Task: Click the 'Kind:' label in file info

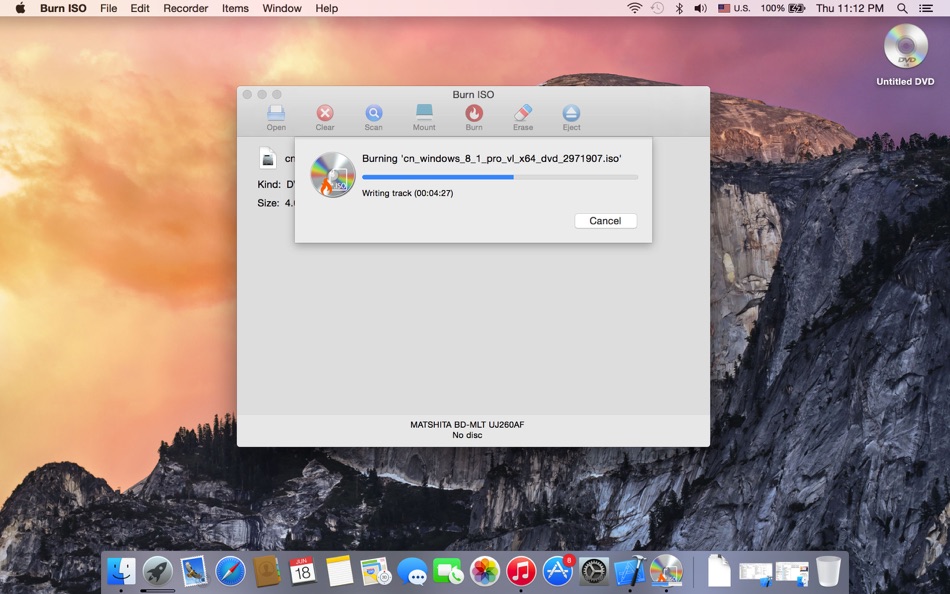Action: [269, 184]
